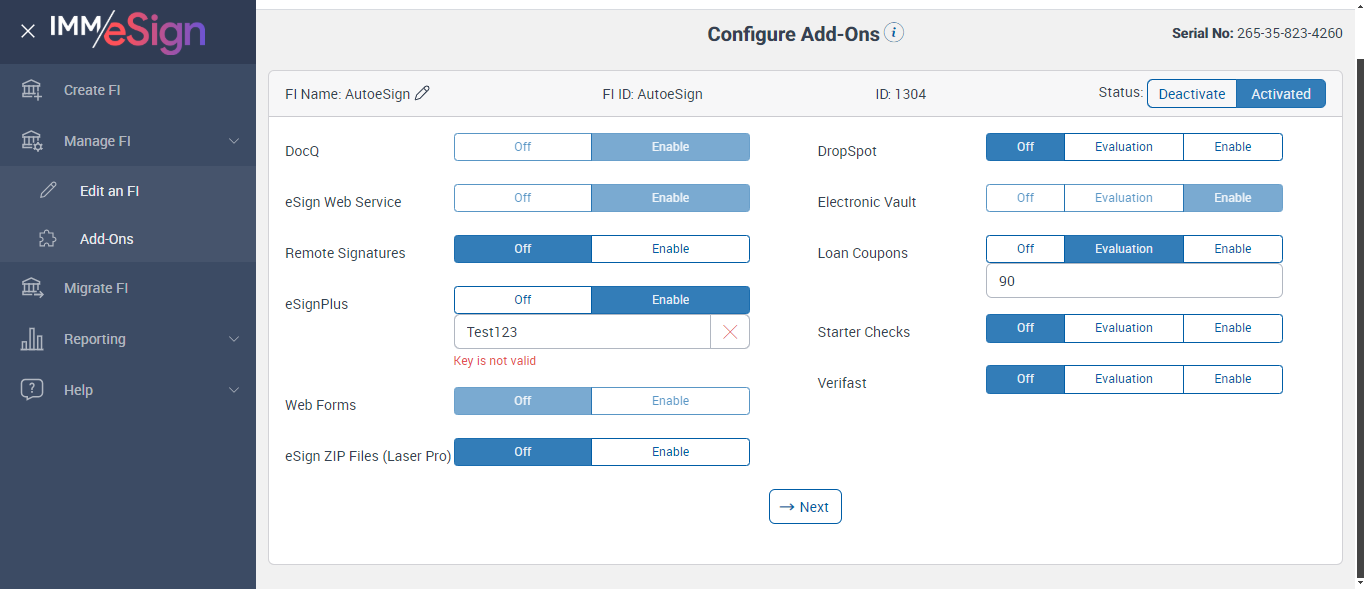
Task: Close the sidebar with the X icon
Action: [x=28, y=31]
